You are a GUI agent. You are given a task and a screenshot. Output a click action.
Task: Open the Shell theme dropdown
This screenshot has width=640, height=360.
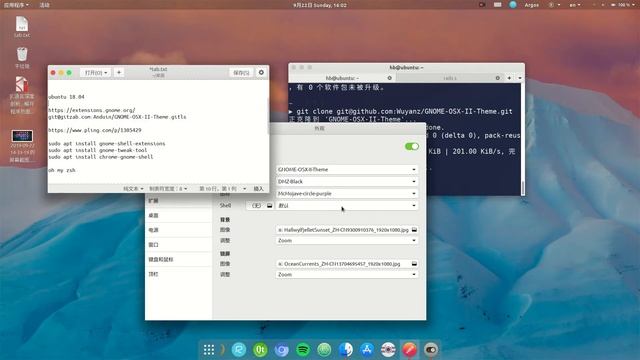click(347, 206)
